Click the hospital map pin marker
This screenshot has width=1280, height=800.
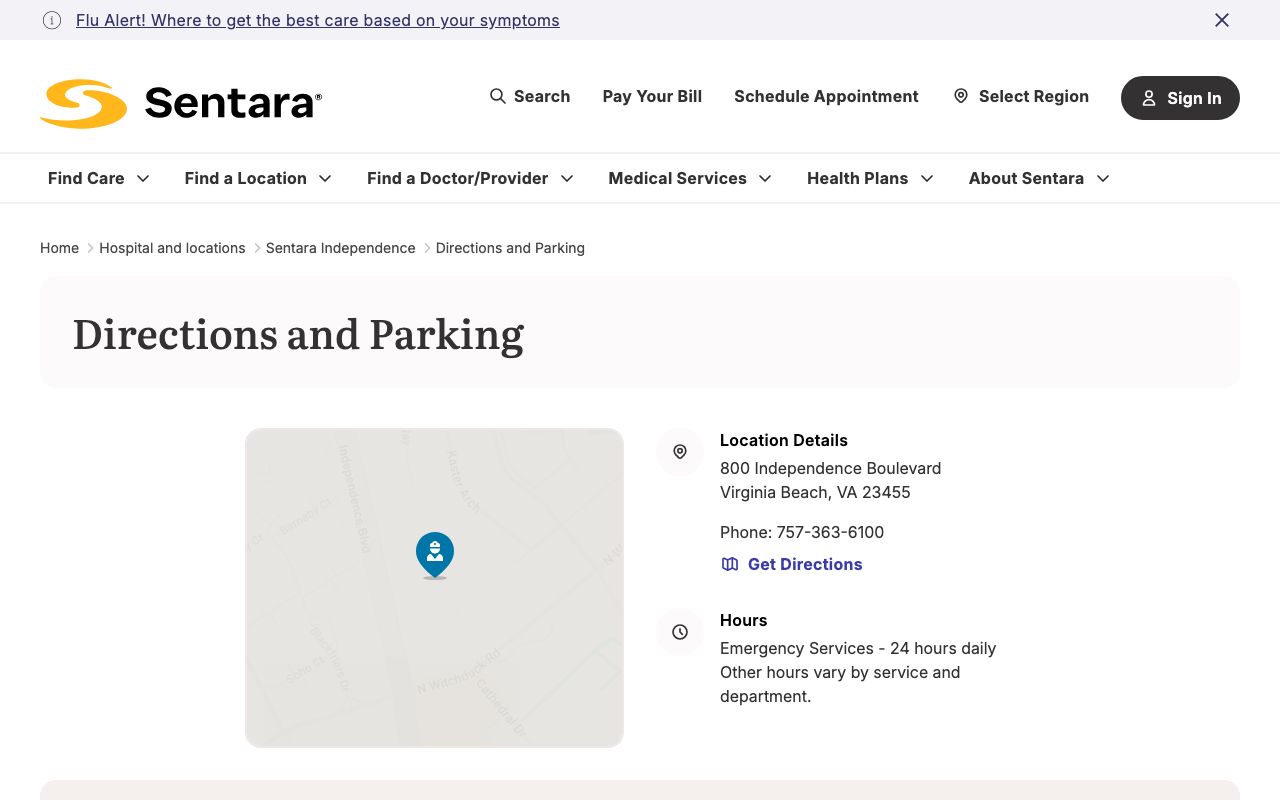434,554
